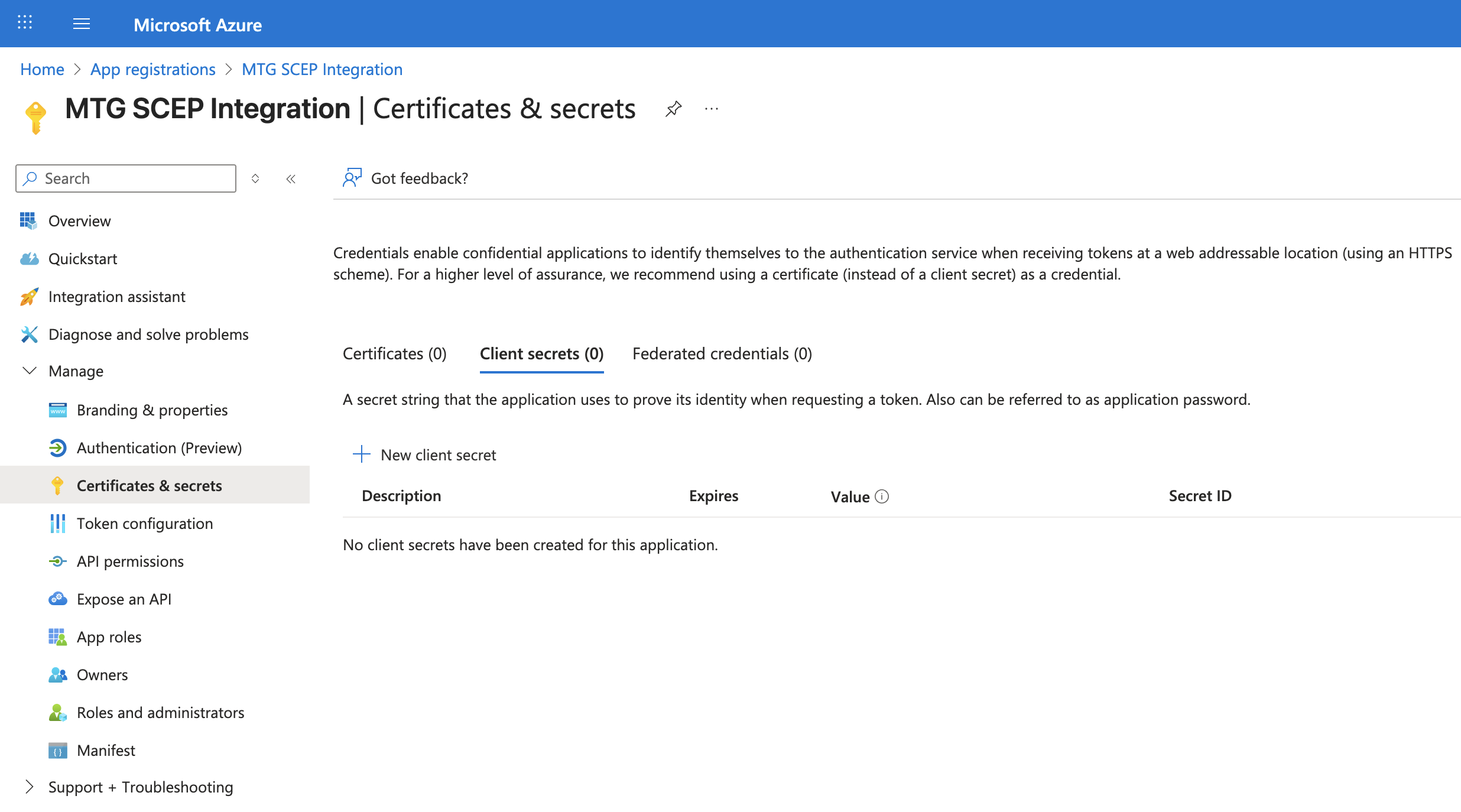Open the Certificates tab
The height and width of the screenshot is (812, 1461).
click(394, 353)
